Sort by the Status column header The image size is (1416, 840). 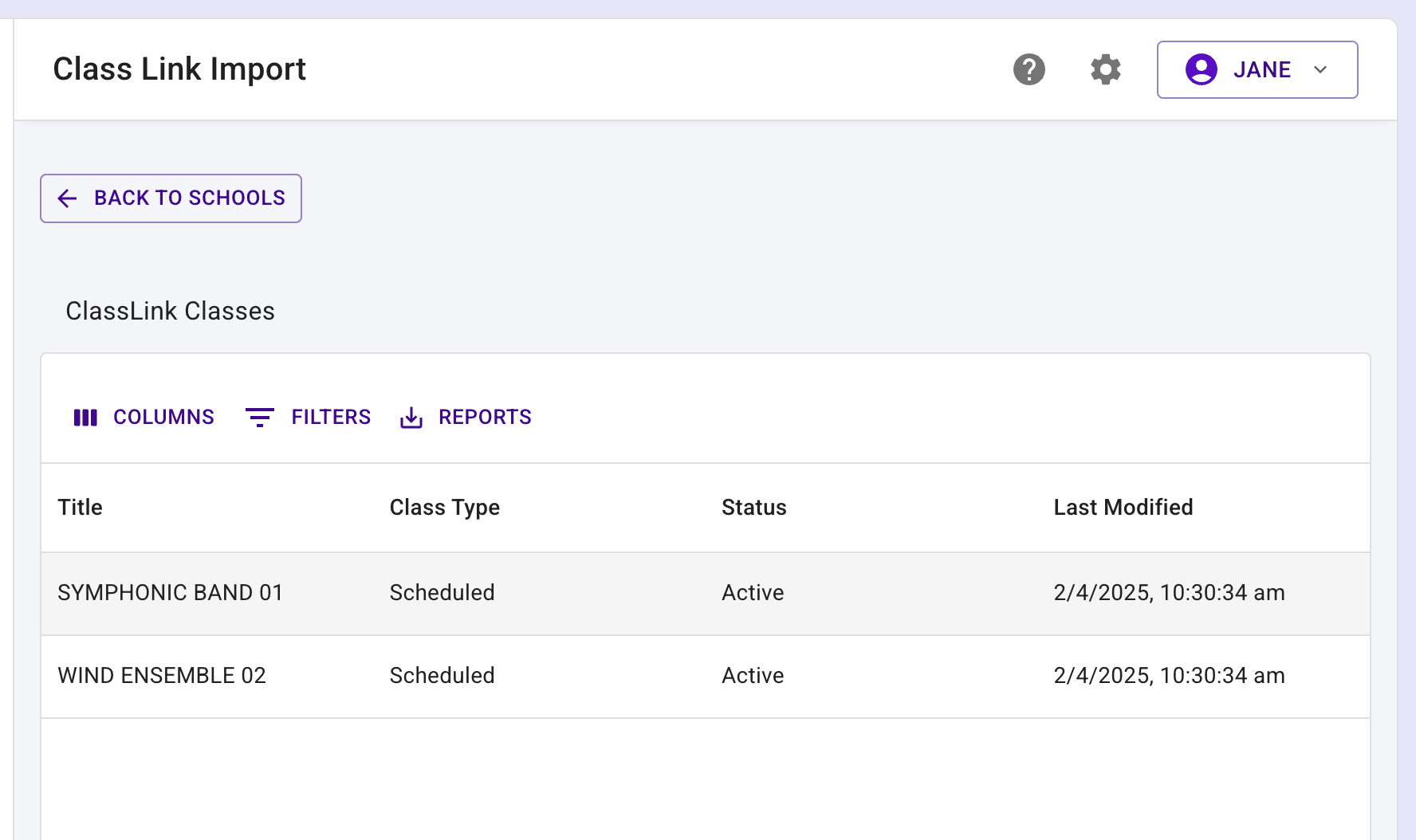753,508
